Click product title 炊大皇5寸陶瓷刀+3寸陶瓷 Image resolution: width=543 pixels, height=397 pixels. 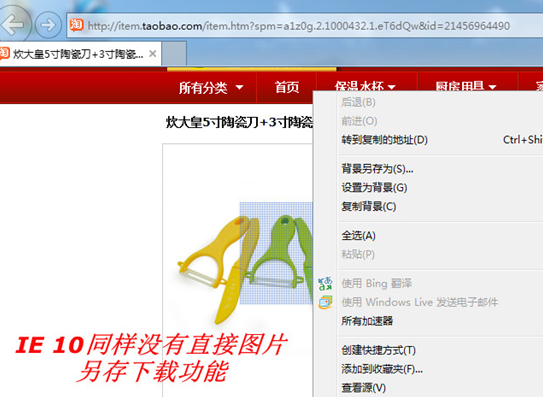coord(239,122)
